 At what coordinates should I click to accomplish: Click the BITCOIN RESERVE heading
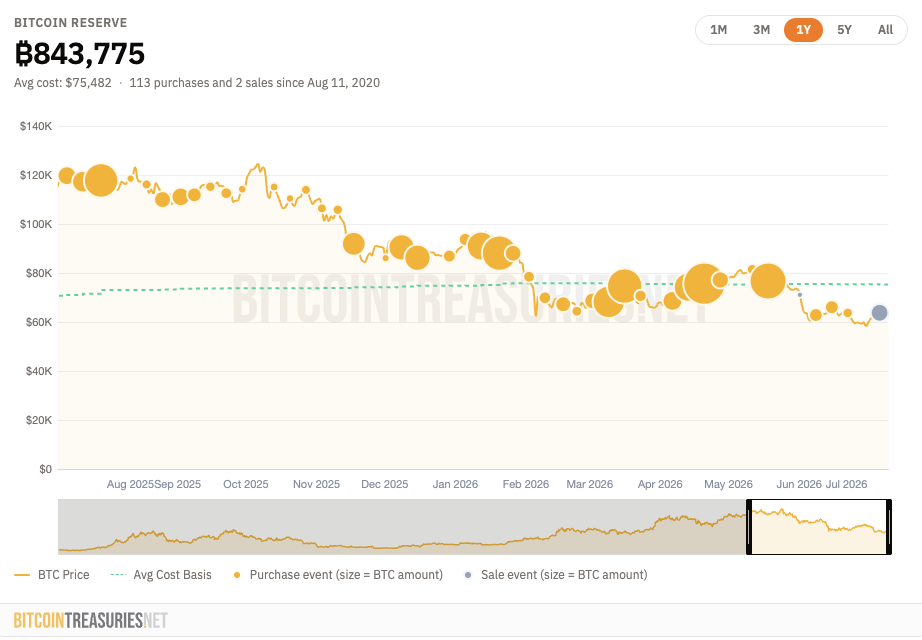tap(71, 23)
